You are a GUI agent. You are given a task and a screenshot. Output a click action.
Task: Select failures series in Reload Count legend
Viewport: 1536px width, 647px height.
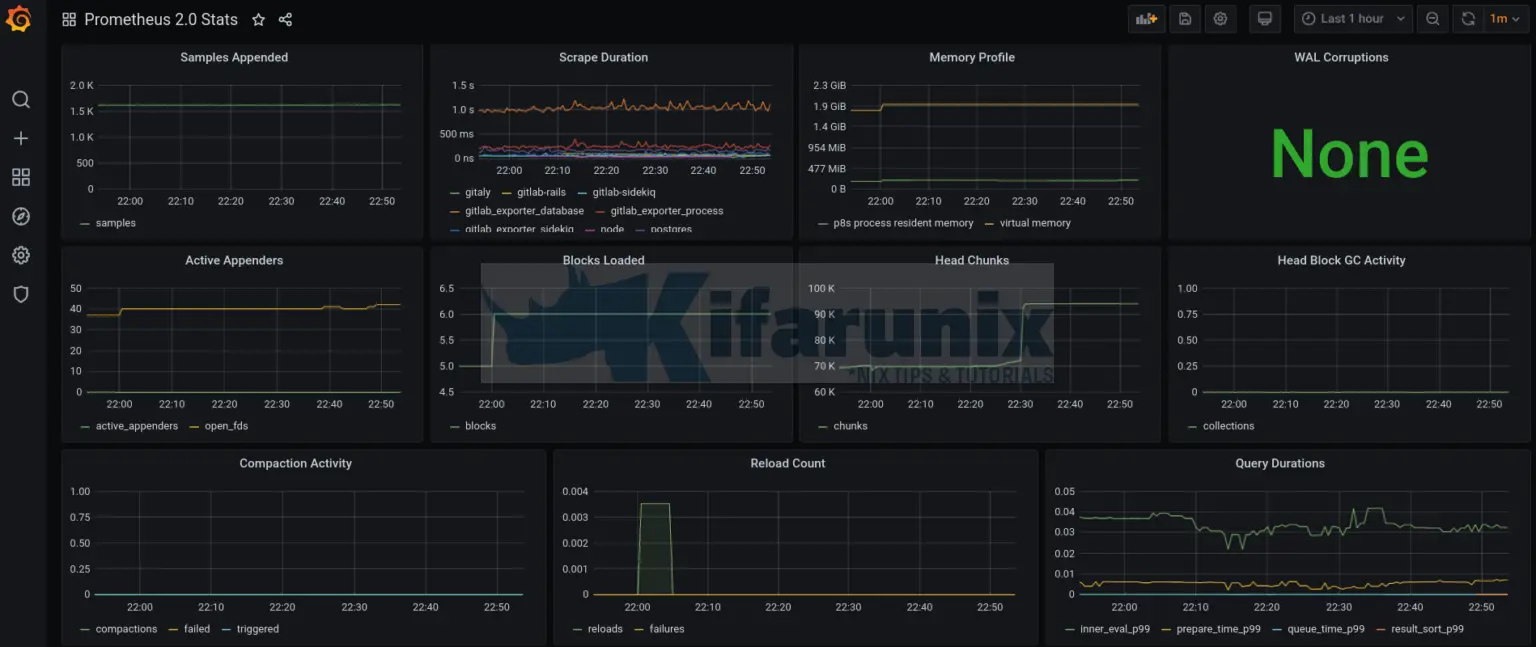(x=666, y=628)
